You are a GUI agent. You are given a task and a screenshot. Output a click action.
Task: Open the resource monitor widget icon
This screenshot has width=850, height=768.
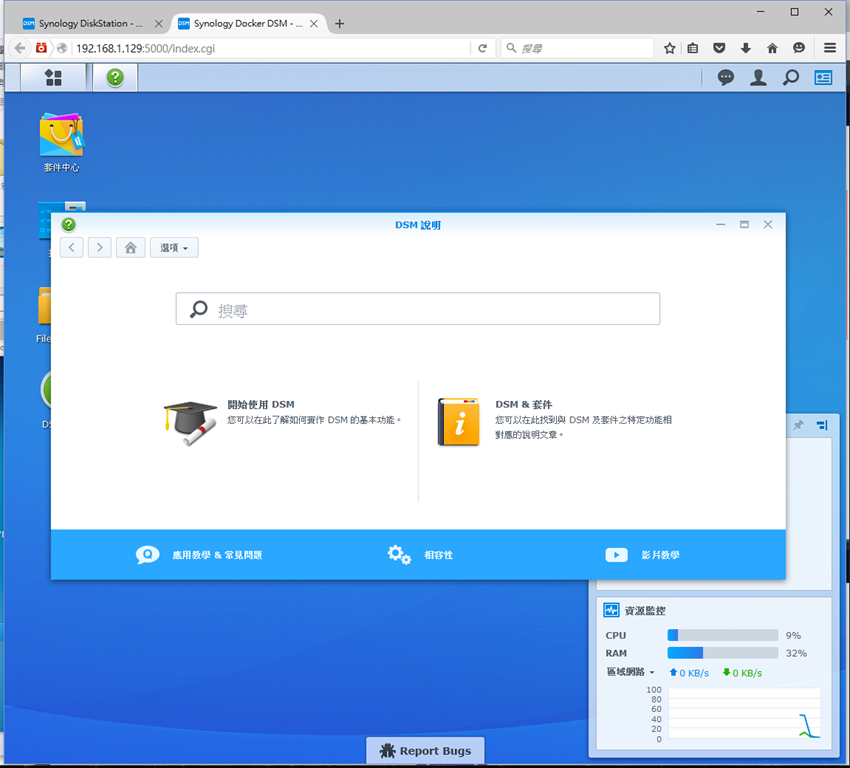coord(611,610)
